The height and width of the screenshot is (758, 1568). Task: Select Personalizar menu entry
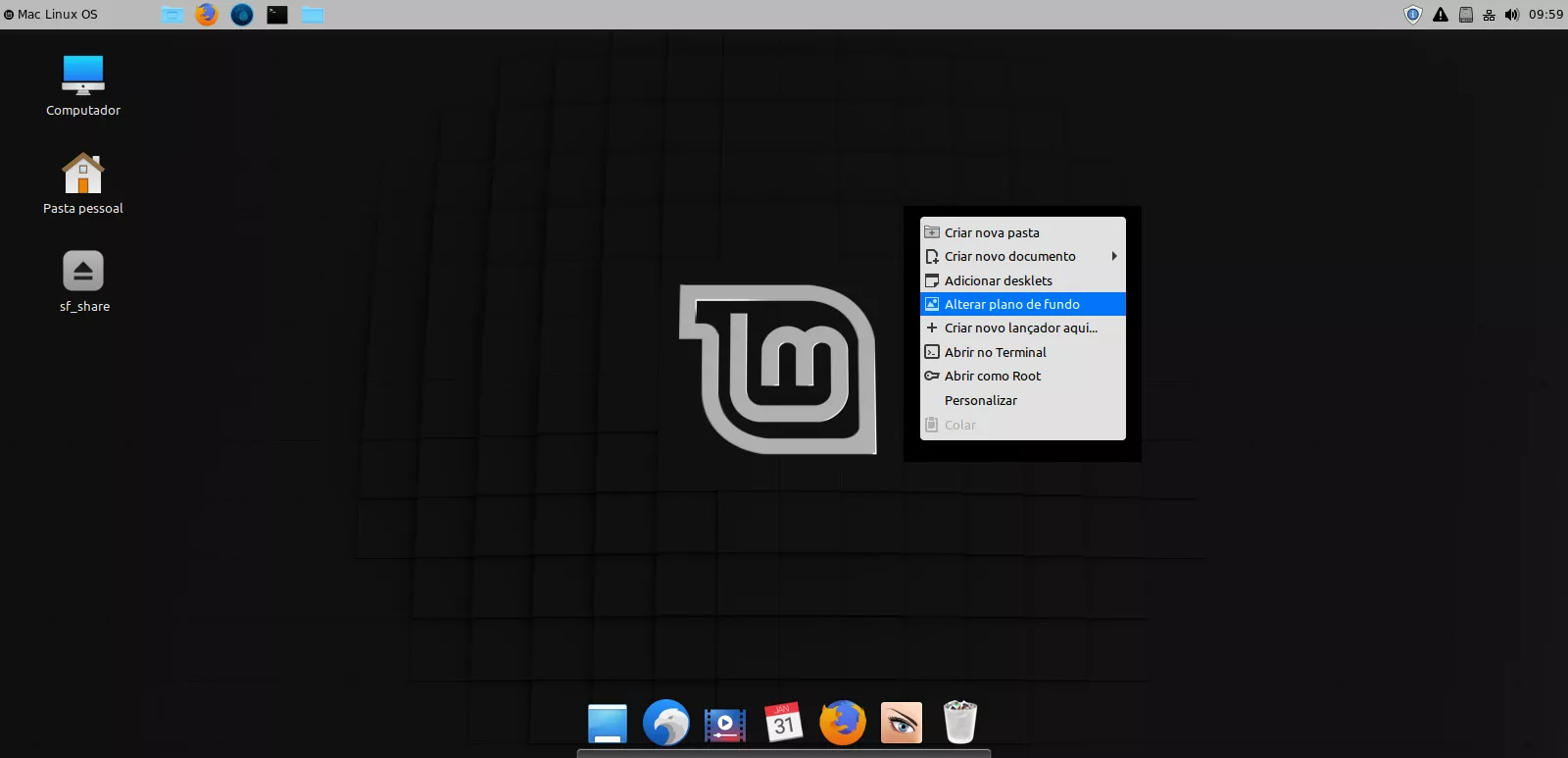(1023, 400)
